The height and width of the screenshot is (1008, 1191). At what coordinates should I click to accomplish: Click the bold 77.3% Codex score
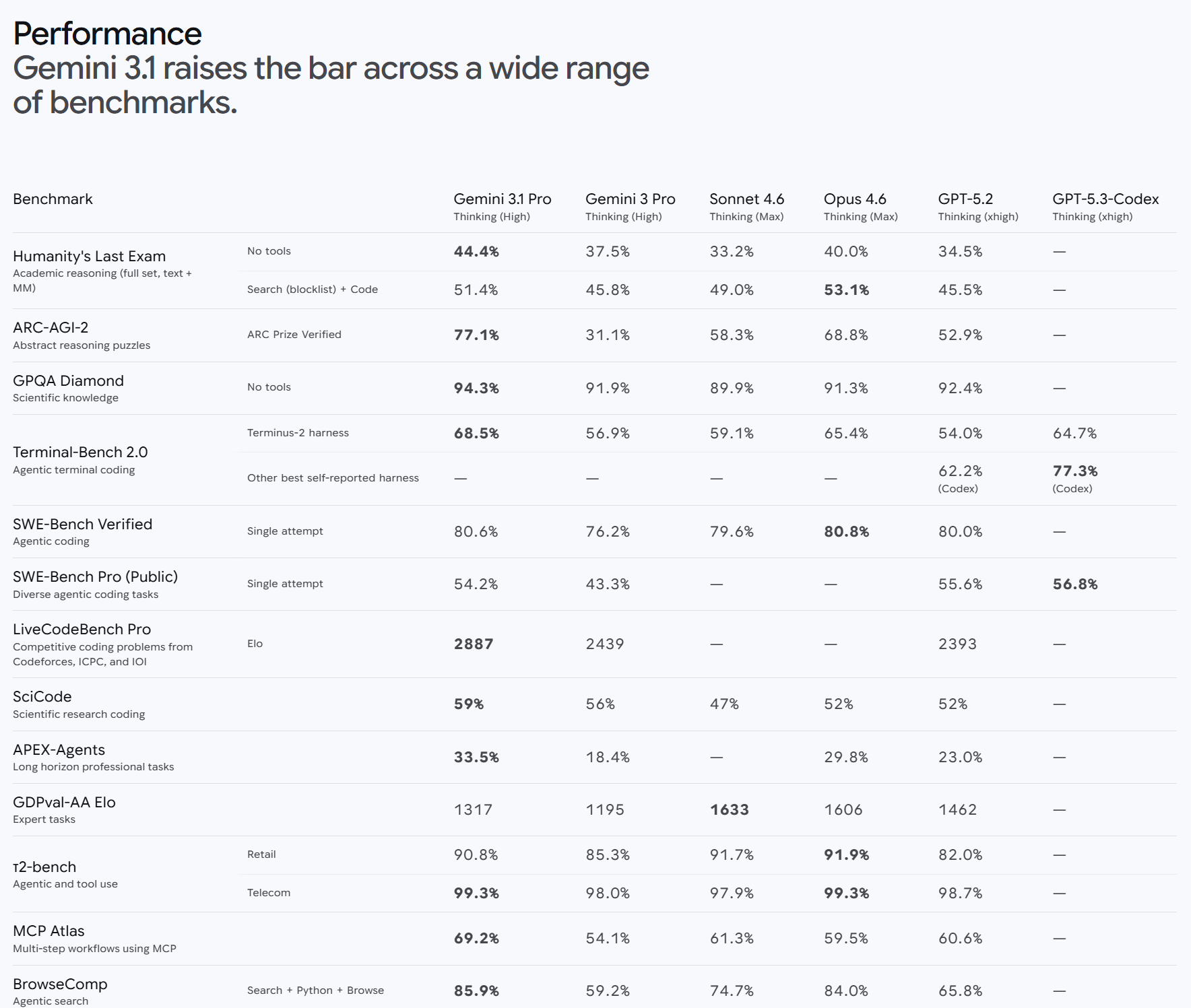(1074, 471)
